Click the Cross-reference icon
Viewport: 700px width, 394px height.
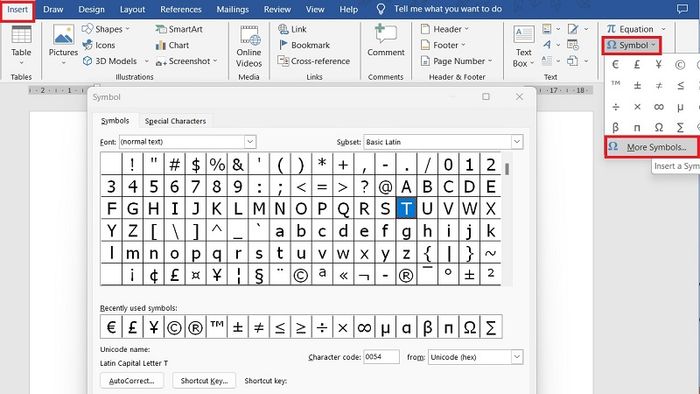283,61
